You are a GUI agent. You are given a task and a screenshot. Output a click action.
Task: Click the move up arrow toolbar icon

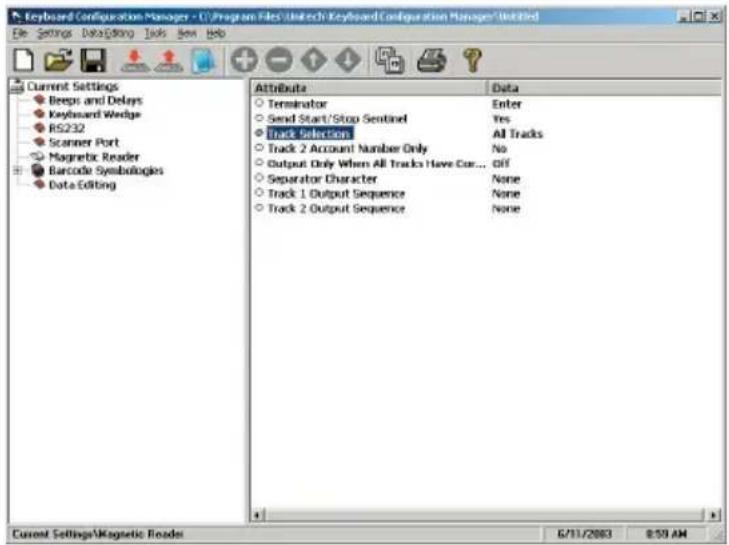[x=314, y=60]
